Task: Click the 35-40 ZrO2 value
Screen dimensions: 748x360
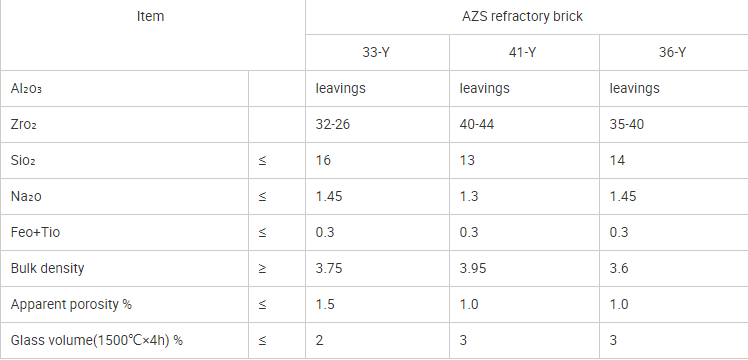Action: [627, 124]
